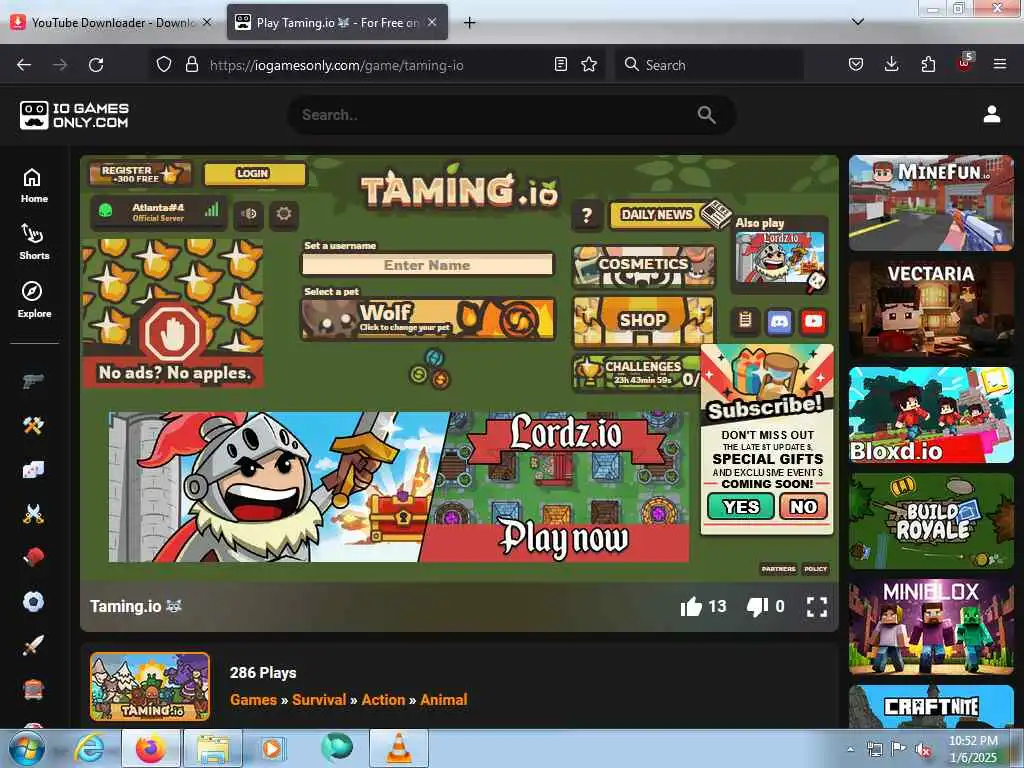
Task: Open the Firefox hamburger application menu
Action: point(999,65)
